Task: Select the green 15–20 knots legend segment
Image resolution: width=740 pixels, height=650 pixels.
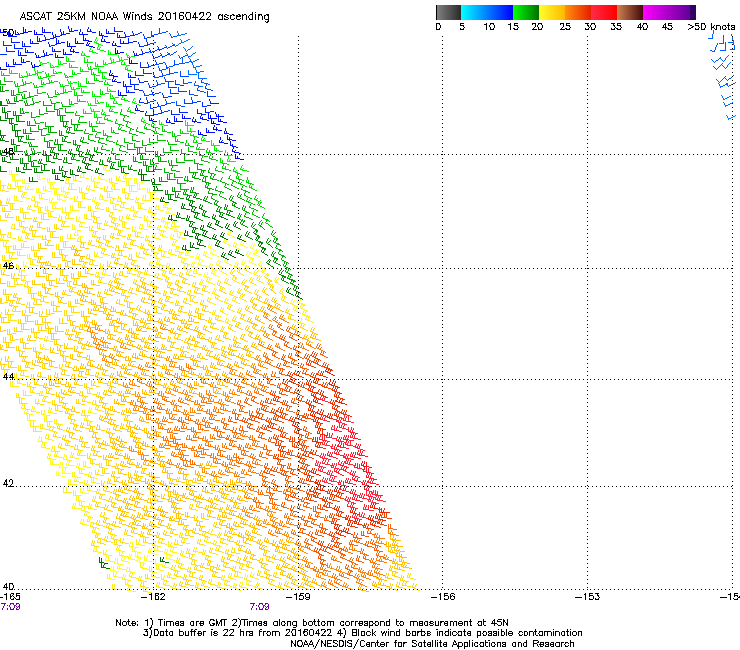Action: point(526,12)
